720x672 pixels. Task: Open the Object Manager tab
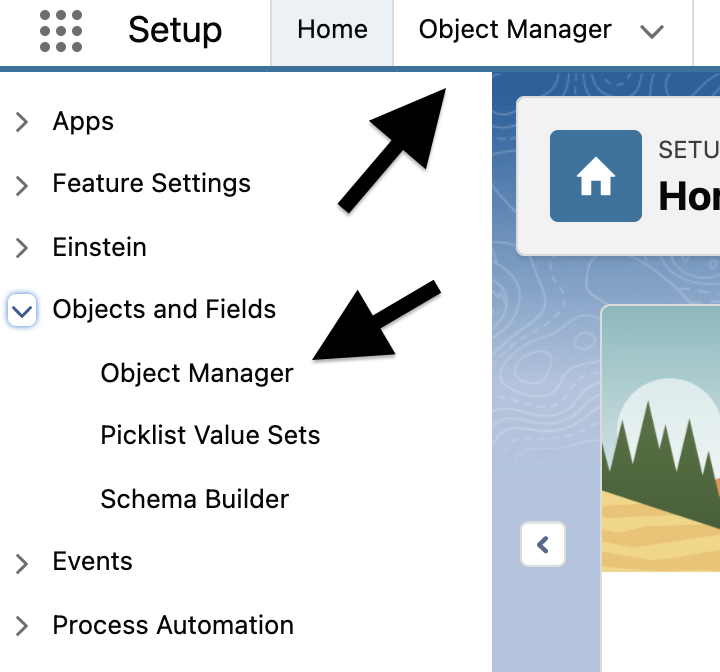pyautogui.click(x=515, y=30)
